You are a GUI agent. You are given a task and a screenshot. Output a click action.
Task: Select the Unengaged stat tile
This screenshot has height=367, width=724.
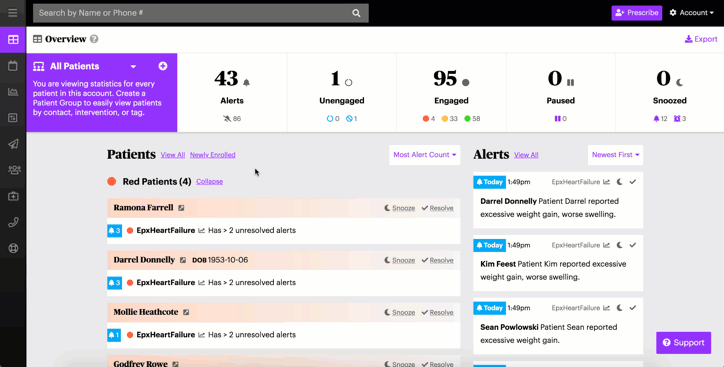tap(342, 92)
